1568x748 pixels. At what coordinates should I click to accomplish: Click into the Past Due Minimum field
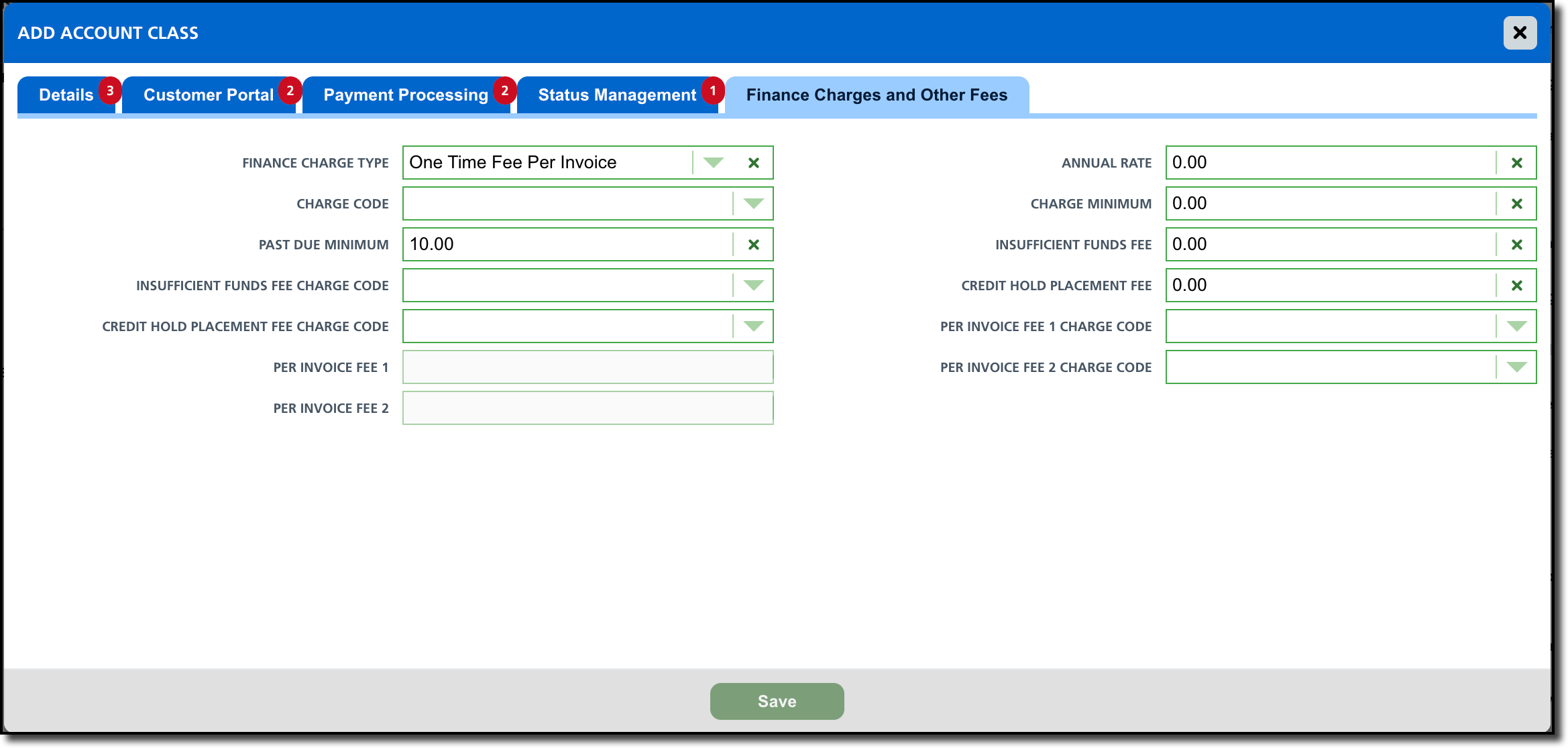point(567,245)
